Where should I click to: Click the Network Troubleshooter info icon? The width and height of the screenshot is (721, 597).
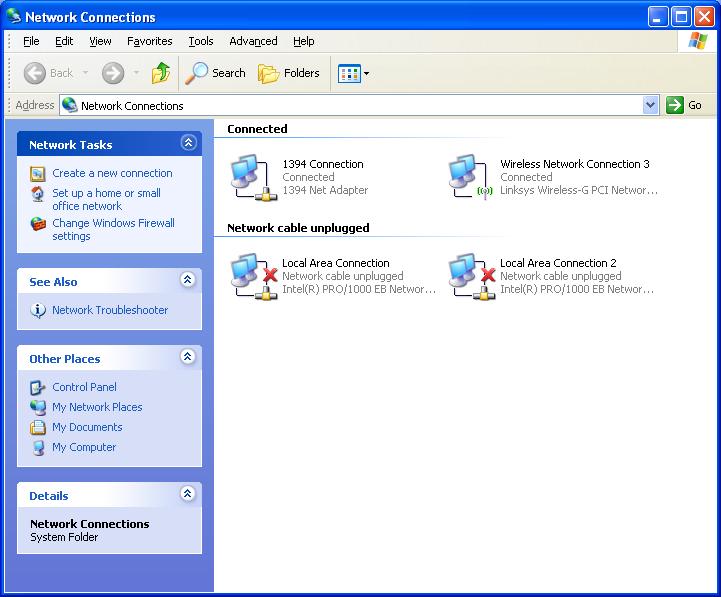[x=38, y=310]
